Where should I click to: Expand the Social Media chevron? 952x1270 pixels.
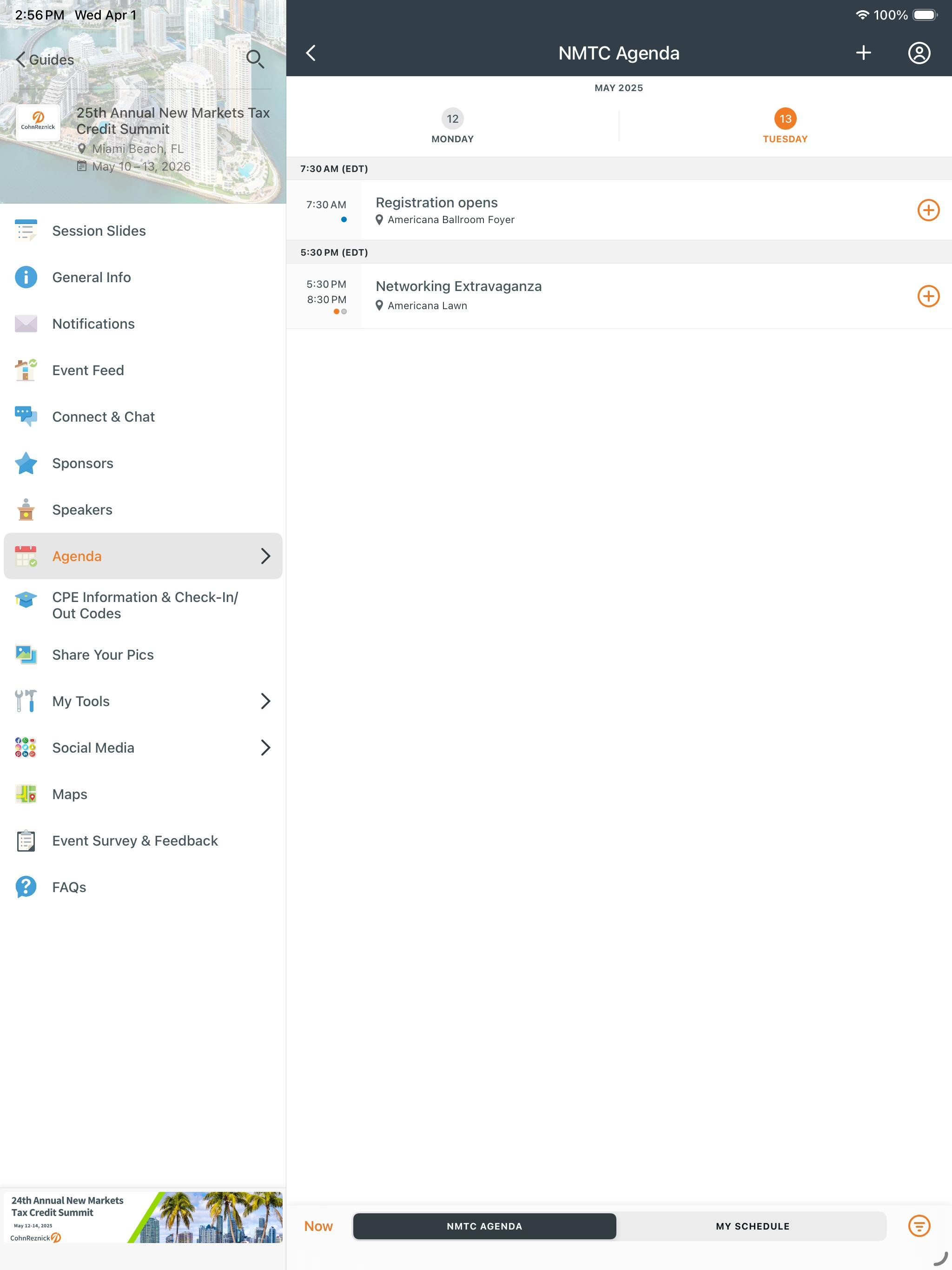click(265, 747)
